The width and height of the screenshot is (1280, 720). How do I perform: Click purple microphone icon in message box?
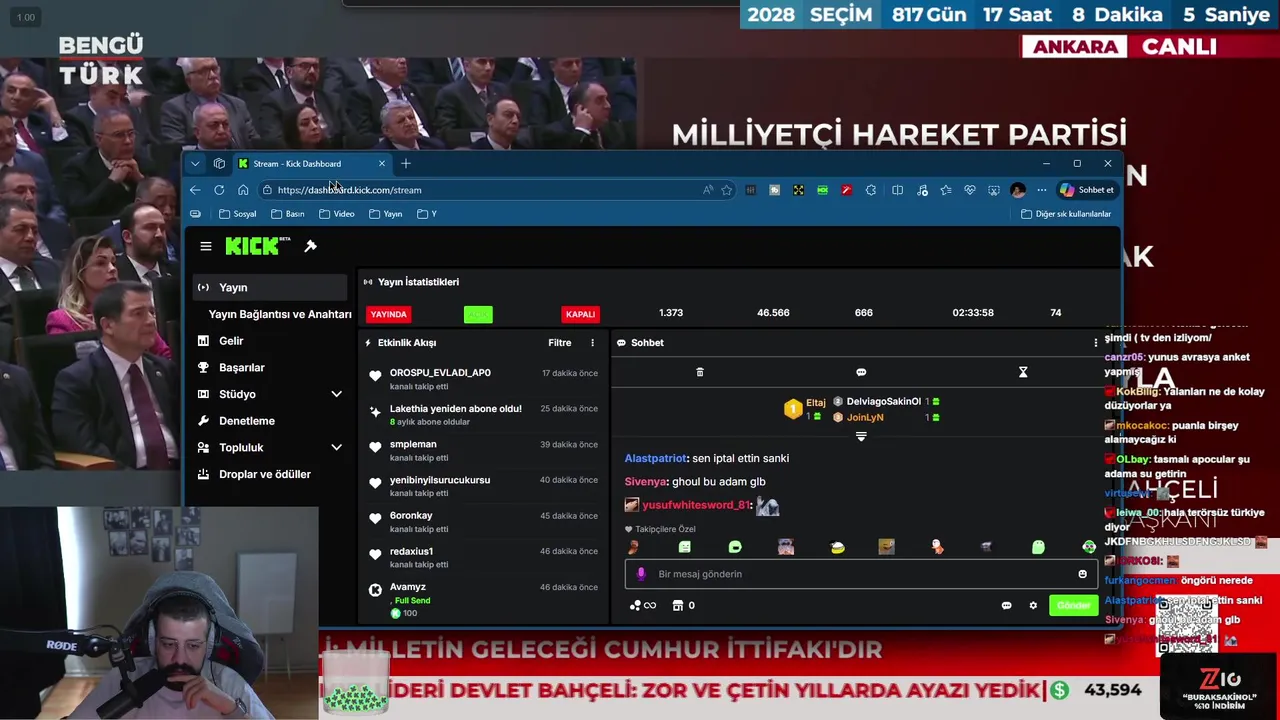click(x=642, y=574)
